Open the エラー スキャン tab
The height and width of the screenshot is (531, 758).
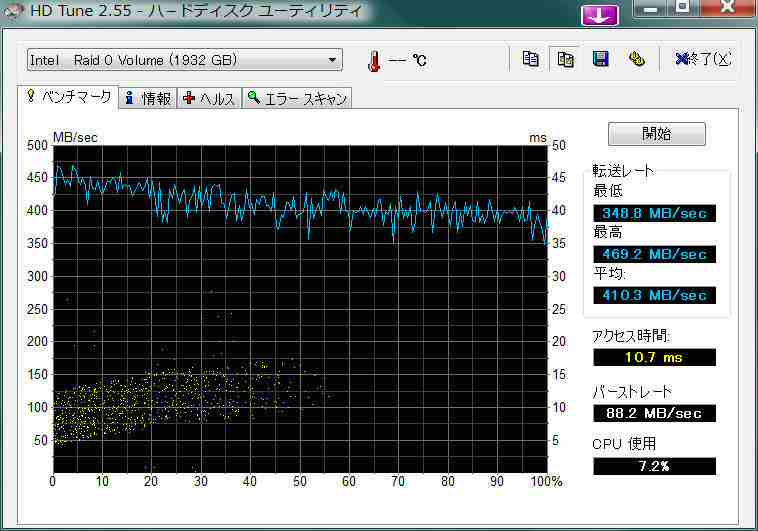(298, 98)
